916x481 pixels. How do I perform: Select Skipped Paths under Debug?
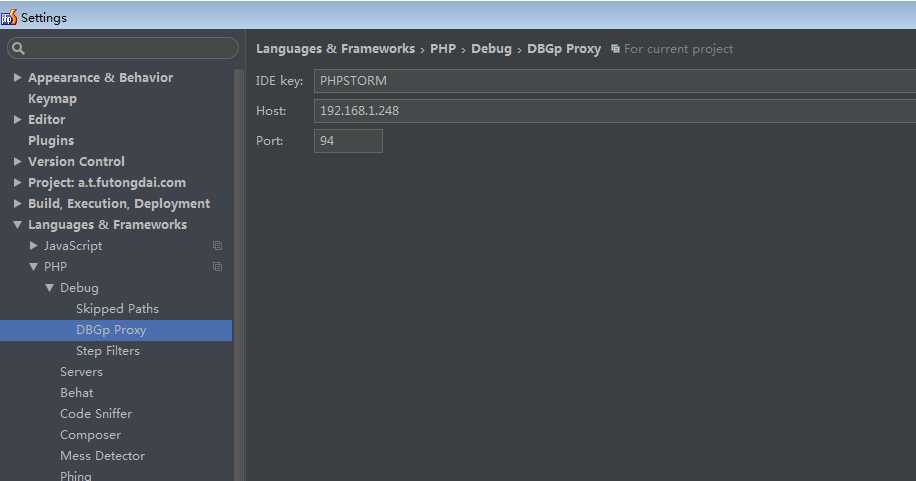click(x=117, y=309)
